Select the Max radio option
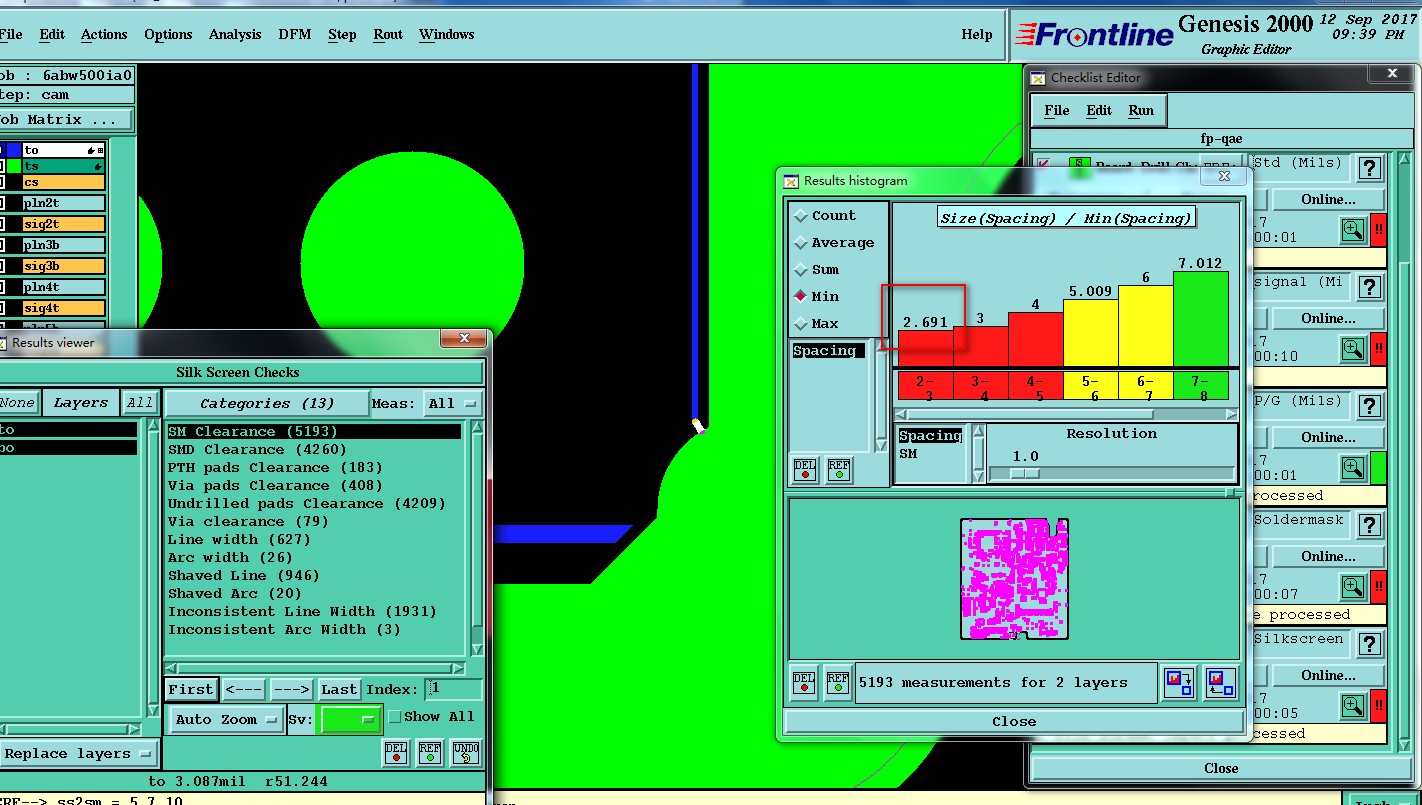Image resolution: width=1422 pixels, height=805 pixels. point(800,324)
